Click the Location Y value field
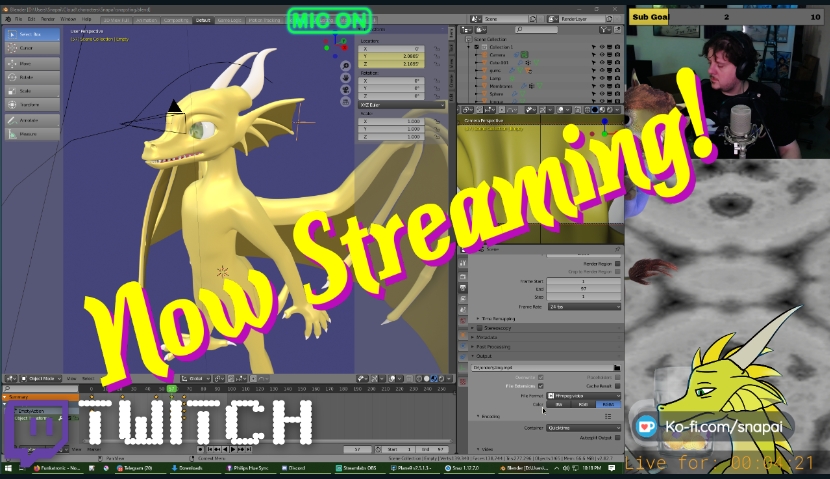The height and width of the screenshot is (479, 830). (x=391, y=56)
